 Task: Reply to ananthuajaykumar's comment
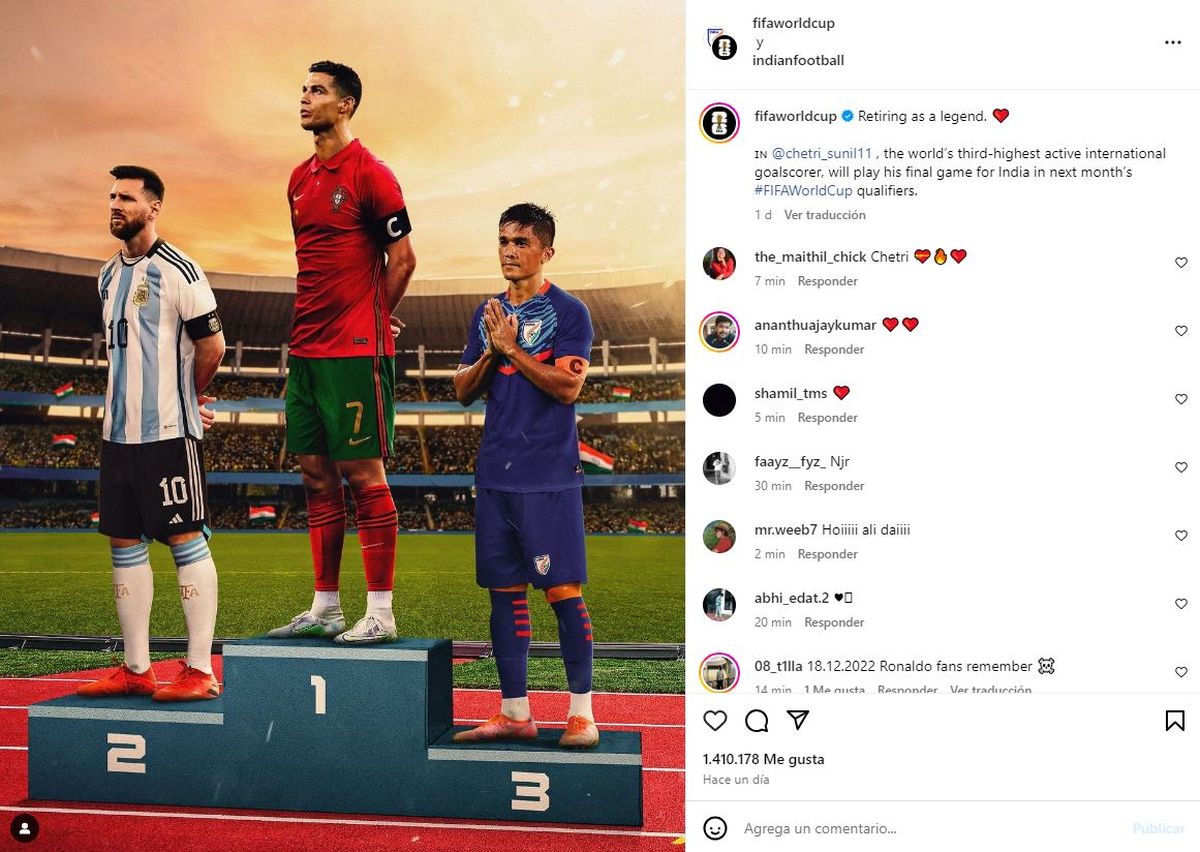pyautogui.click(x=834, y=349)
